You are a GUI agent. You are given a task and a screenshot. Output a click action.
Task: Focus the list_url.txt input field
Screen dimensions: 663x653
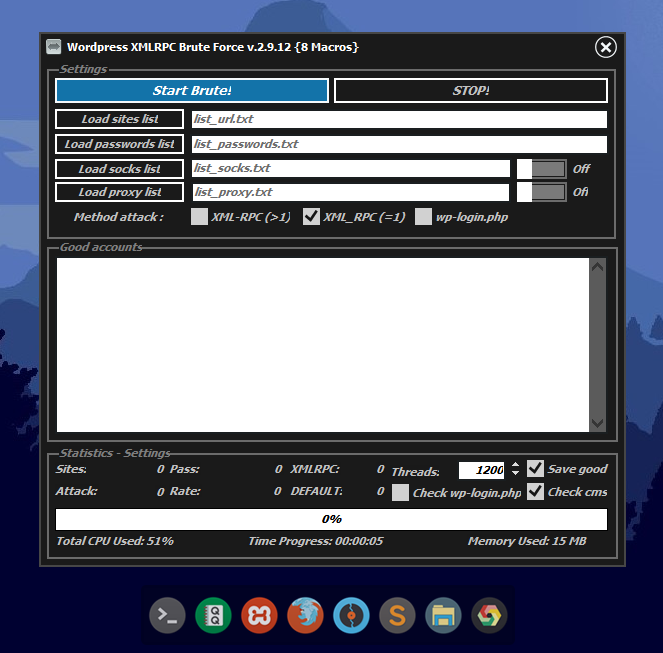click(x=399, y=119)
